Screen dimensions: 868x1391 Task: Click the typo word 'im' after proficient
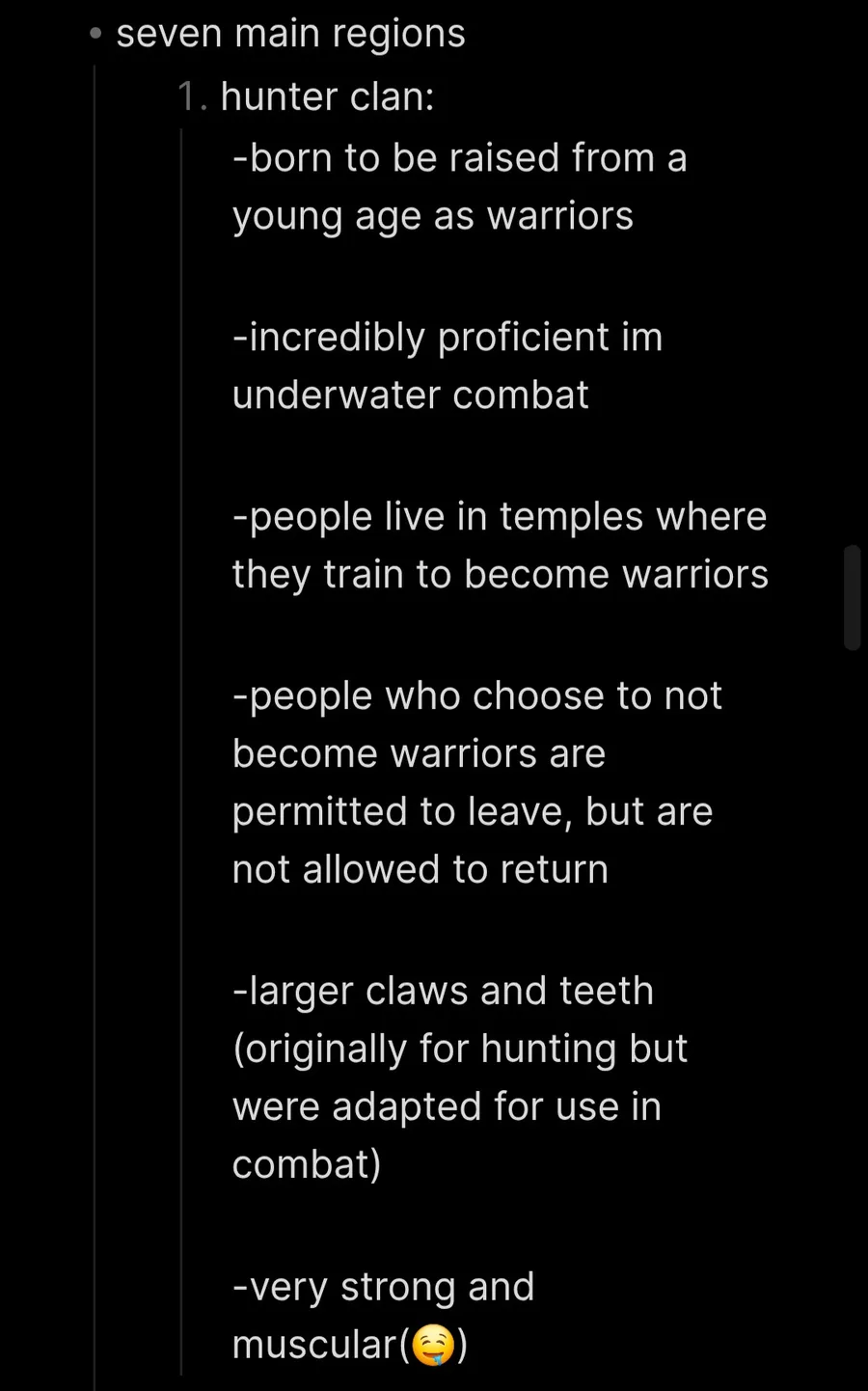tap(641, 337)
